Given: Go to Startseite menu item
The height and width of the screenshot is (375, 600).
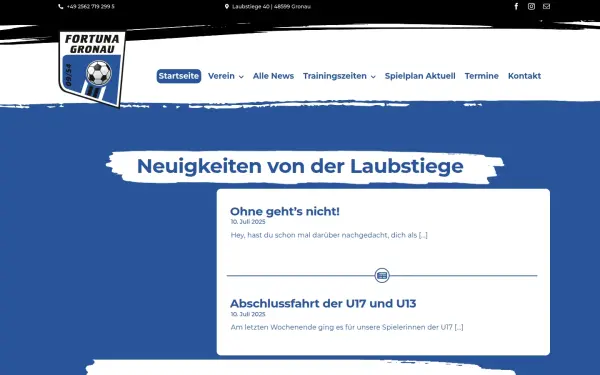Looking at the screenshot, I should (x=179, y=76).
